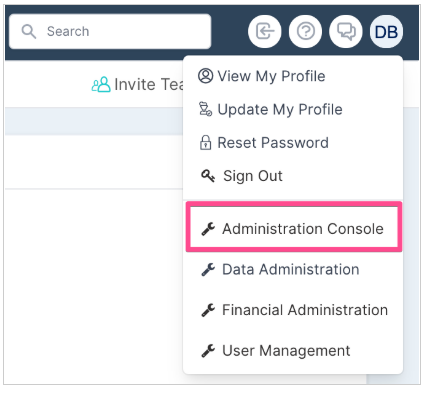Open Data Administration
Viewport: 429px width, 394px height.
(x=280, y=269)
